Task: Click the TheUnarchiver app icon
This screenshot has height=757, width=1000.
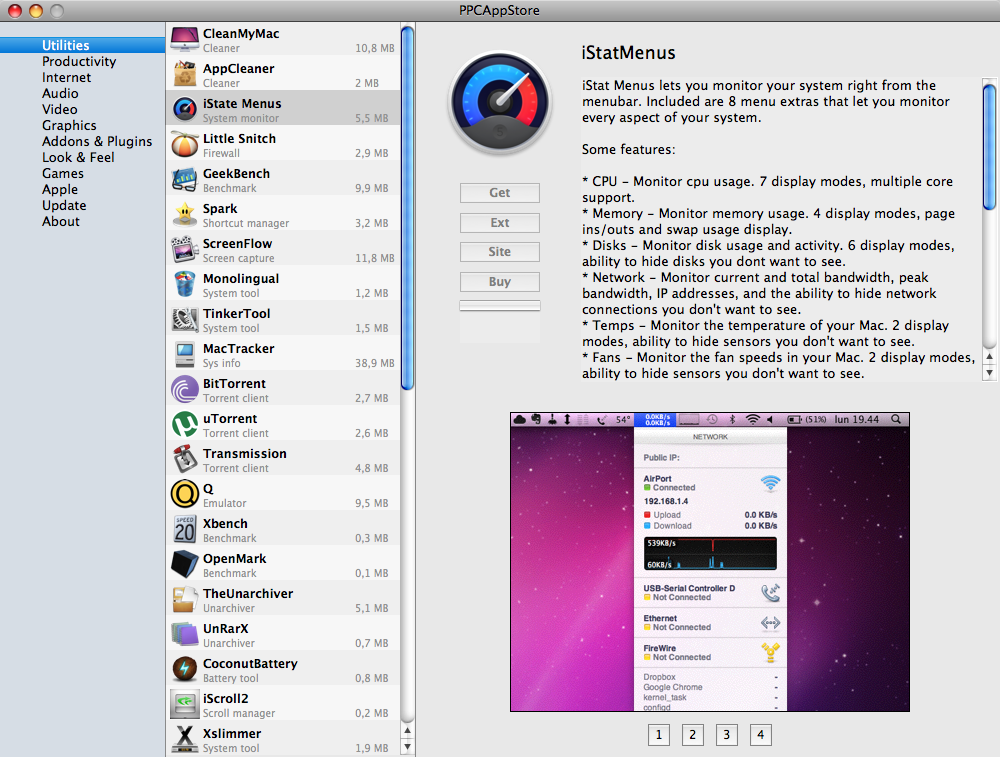Action: 185,600
